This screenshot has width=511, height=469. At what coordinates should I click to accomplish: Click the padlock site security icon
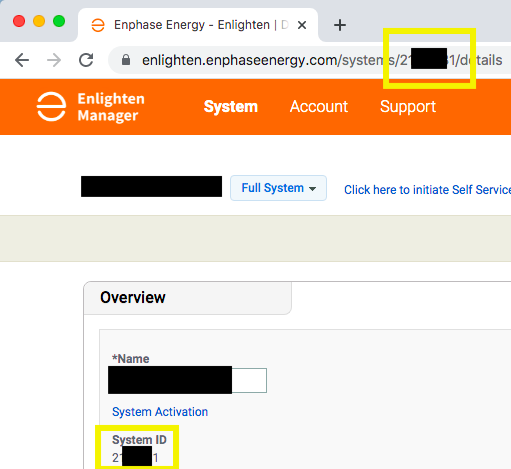click(x=126, y=60)
